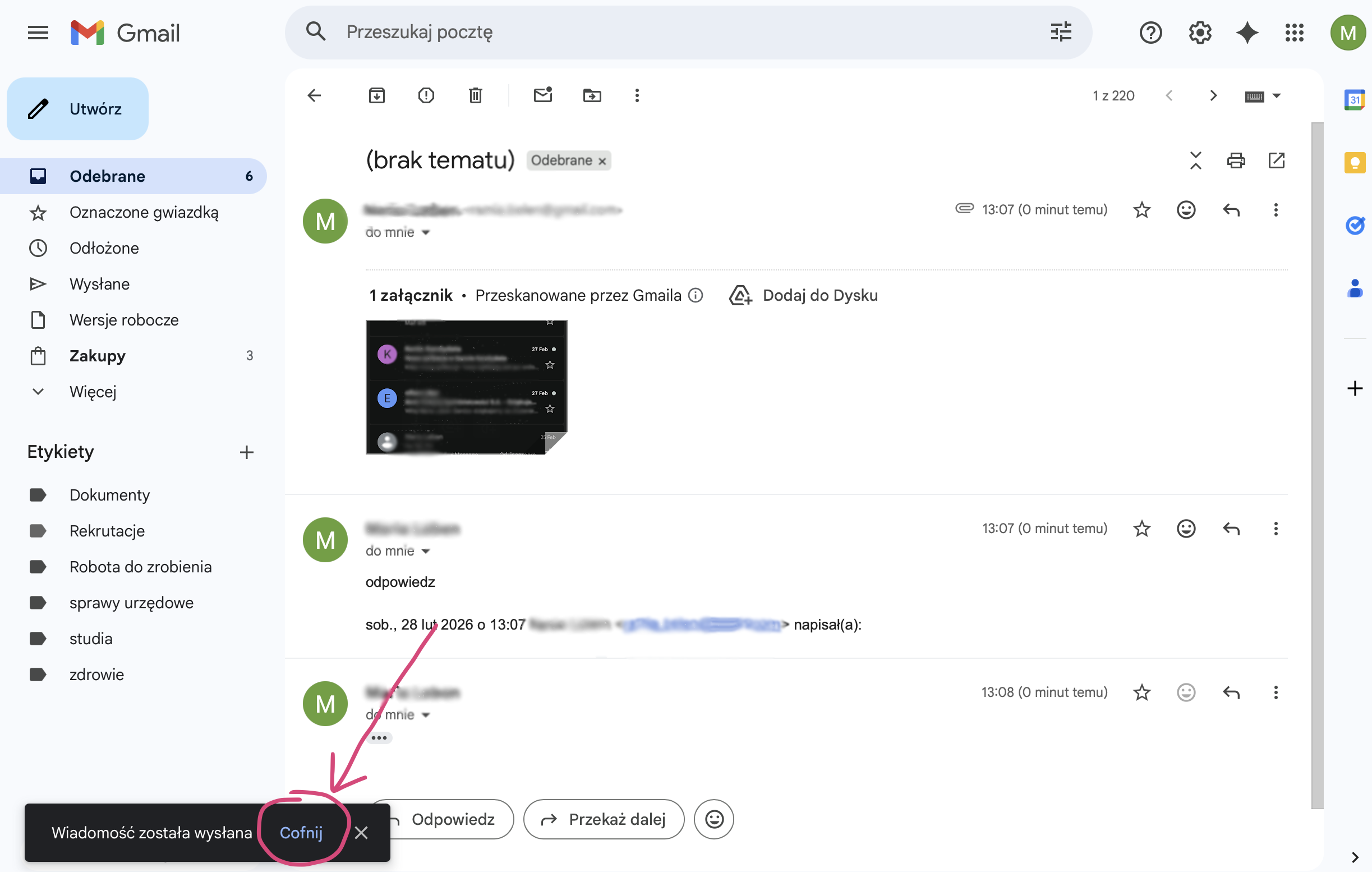The image size is (1372, 872).
Task: Star the first message in the thread
Action: [x=1141, y=210]
